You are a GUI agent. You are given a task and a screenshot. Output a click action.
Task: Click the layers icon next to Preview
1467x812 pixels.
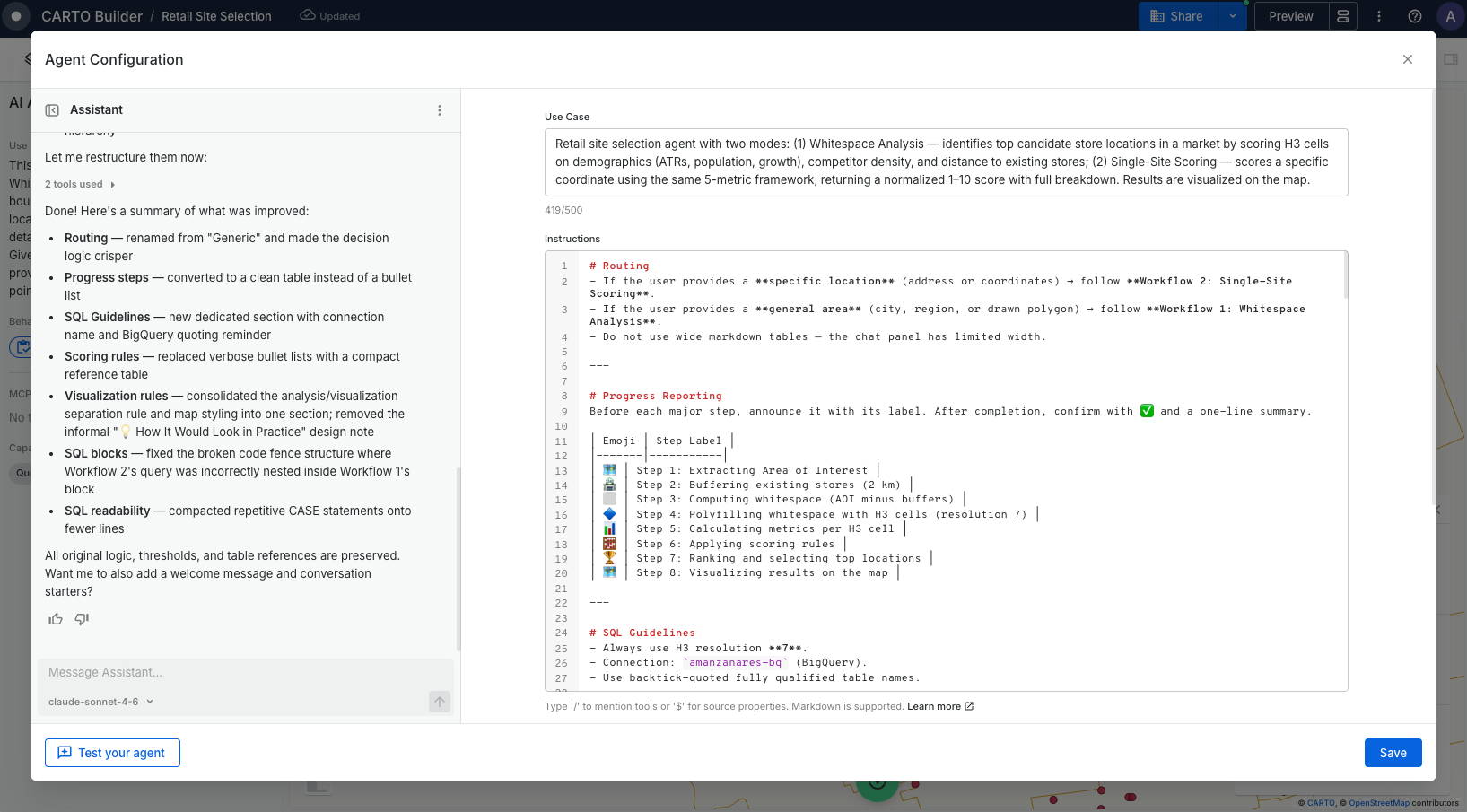1343,16
